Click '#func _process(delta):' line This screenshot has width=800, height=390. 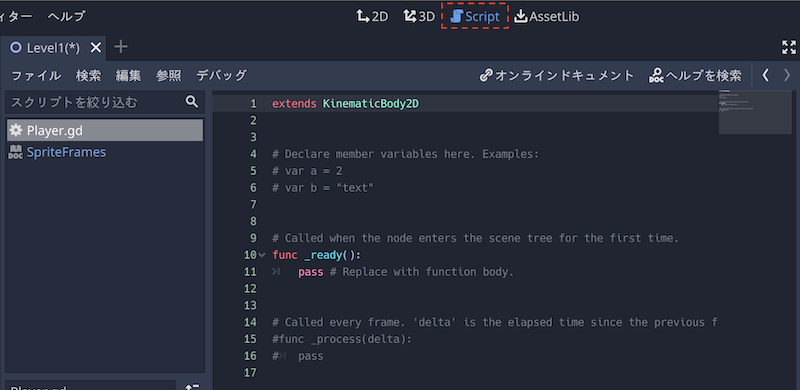pos(342,339)
